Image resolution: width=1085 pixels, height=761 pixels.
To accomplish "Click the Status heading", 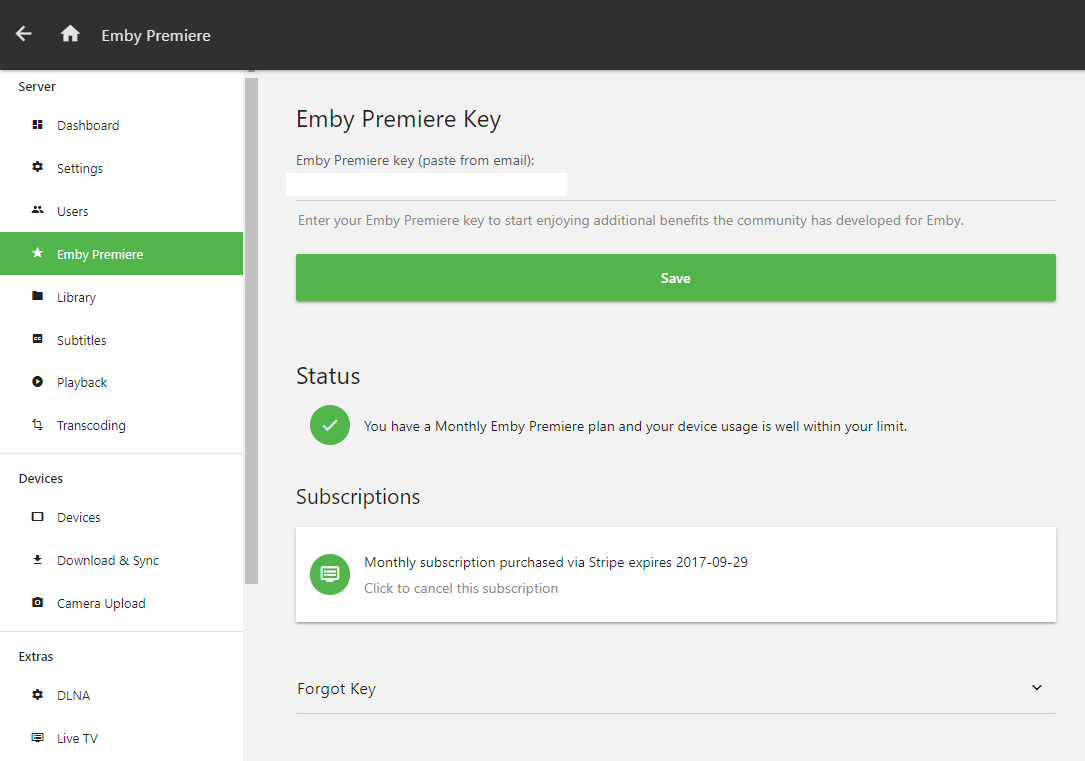I will (328, 376).
